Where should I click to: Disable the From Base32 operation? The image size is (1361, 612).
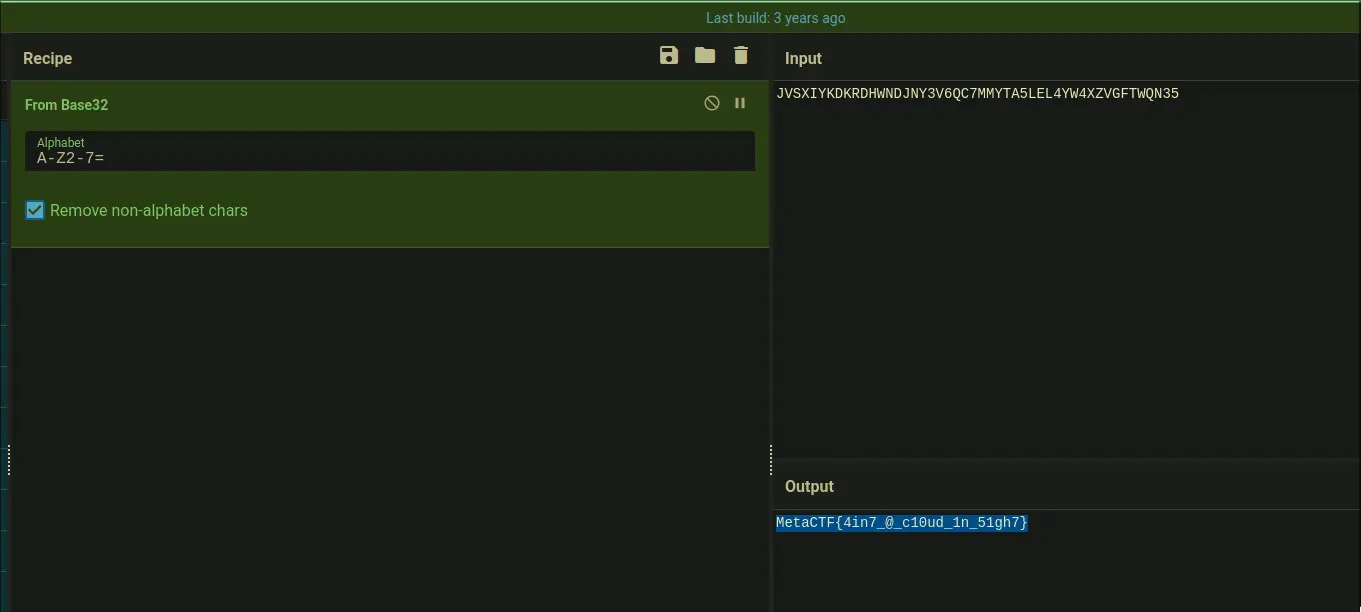712,103
